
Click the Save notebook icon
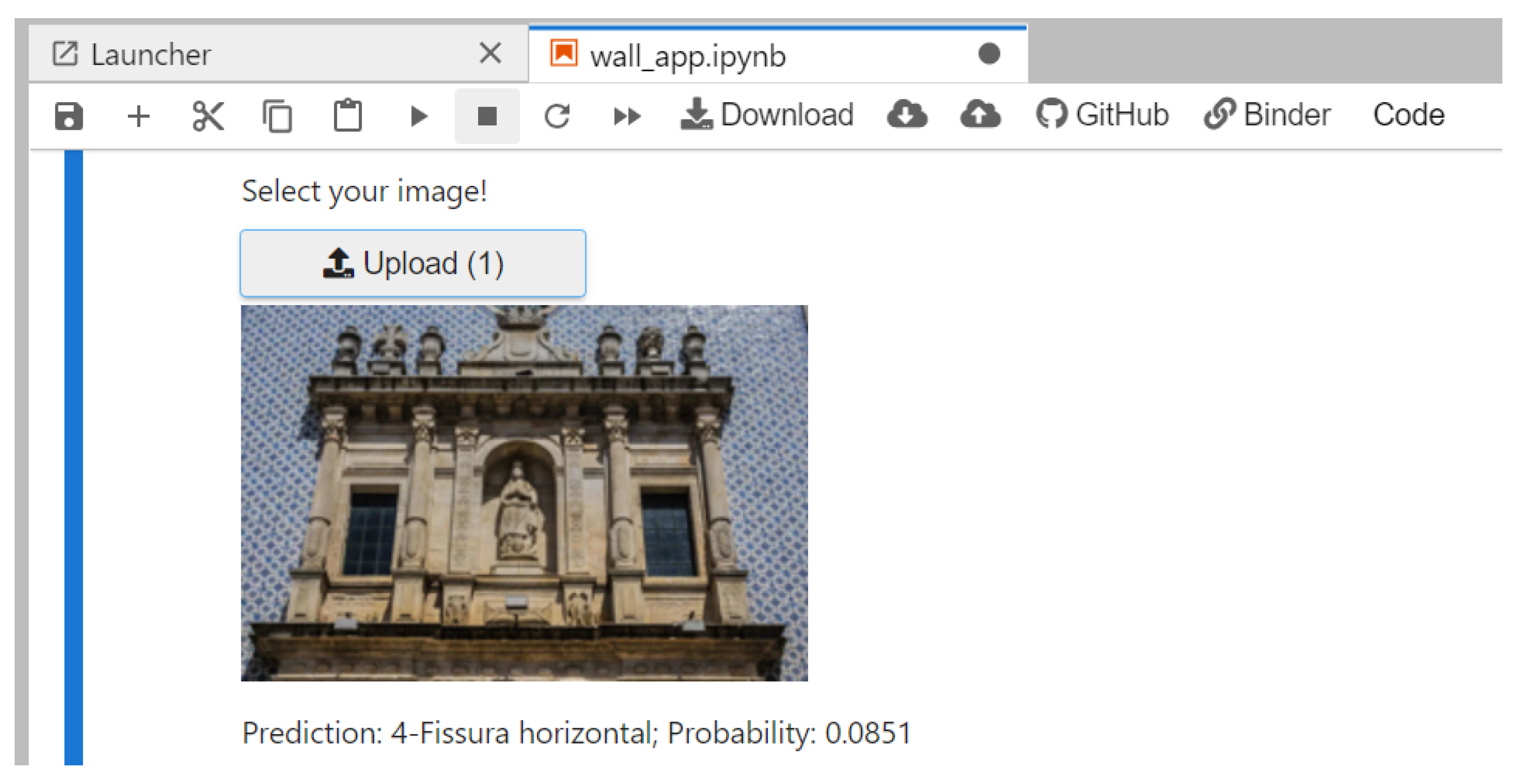[x=69, y=116]
